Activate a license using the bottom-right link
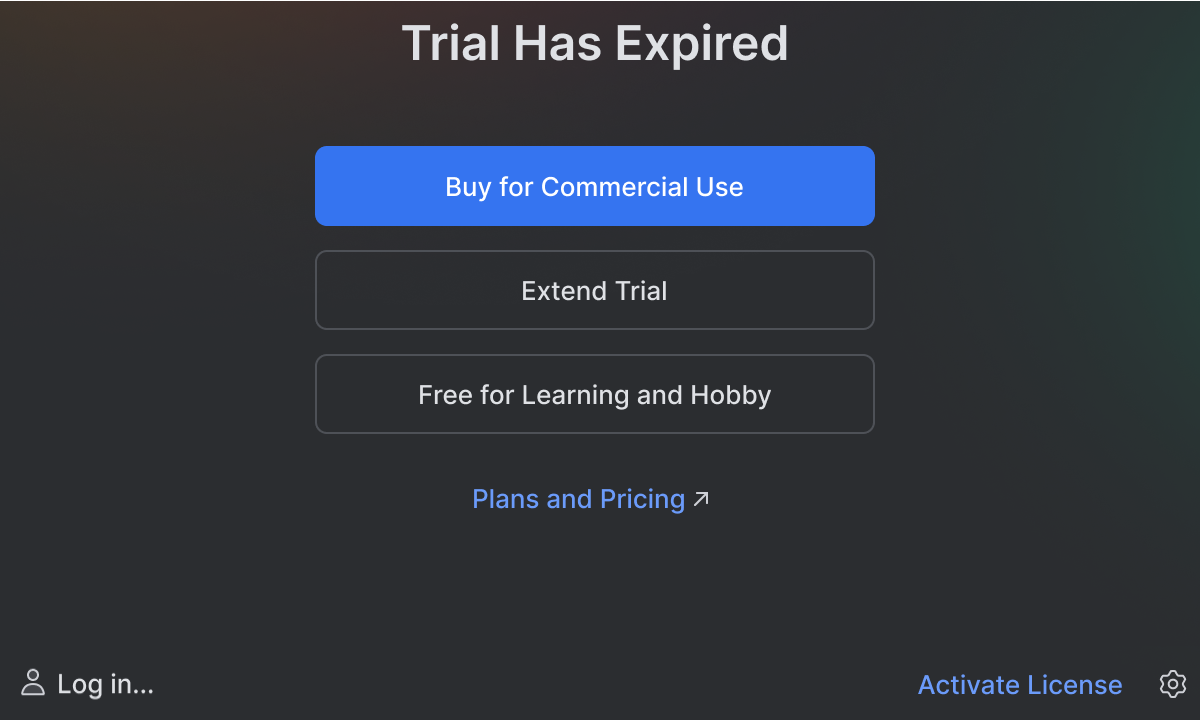The image size is (1200, 720). point(1020,684)
